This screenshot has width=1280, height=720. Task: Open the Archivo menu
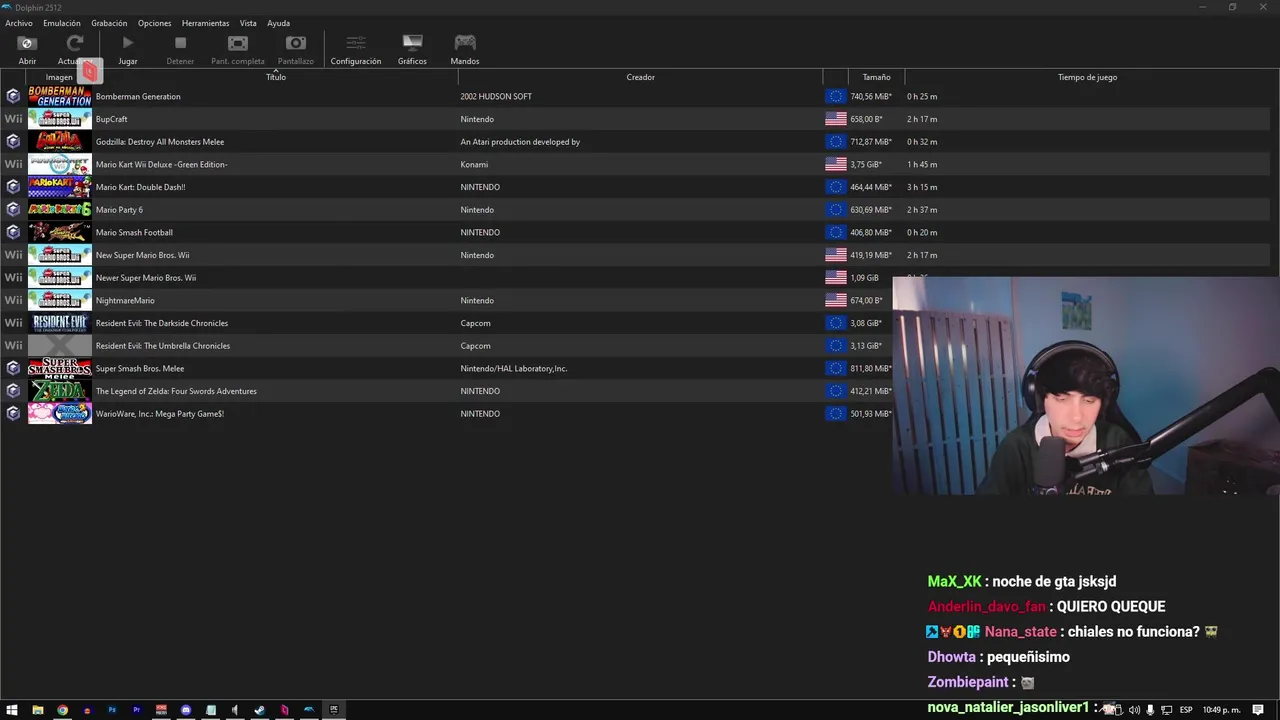(19, 23)
